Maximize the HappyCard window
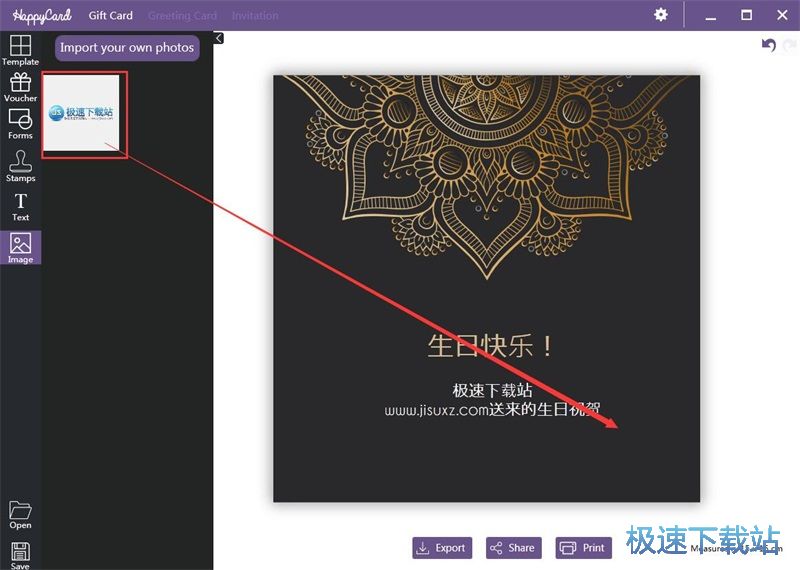 [746, 15]
